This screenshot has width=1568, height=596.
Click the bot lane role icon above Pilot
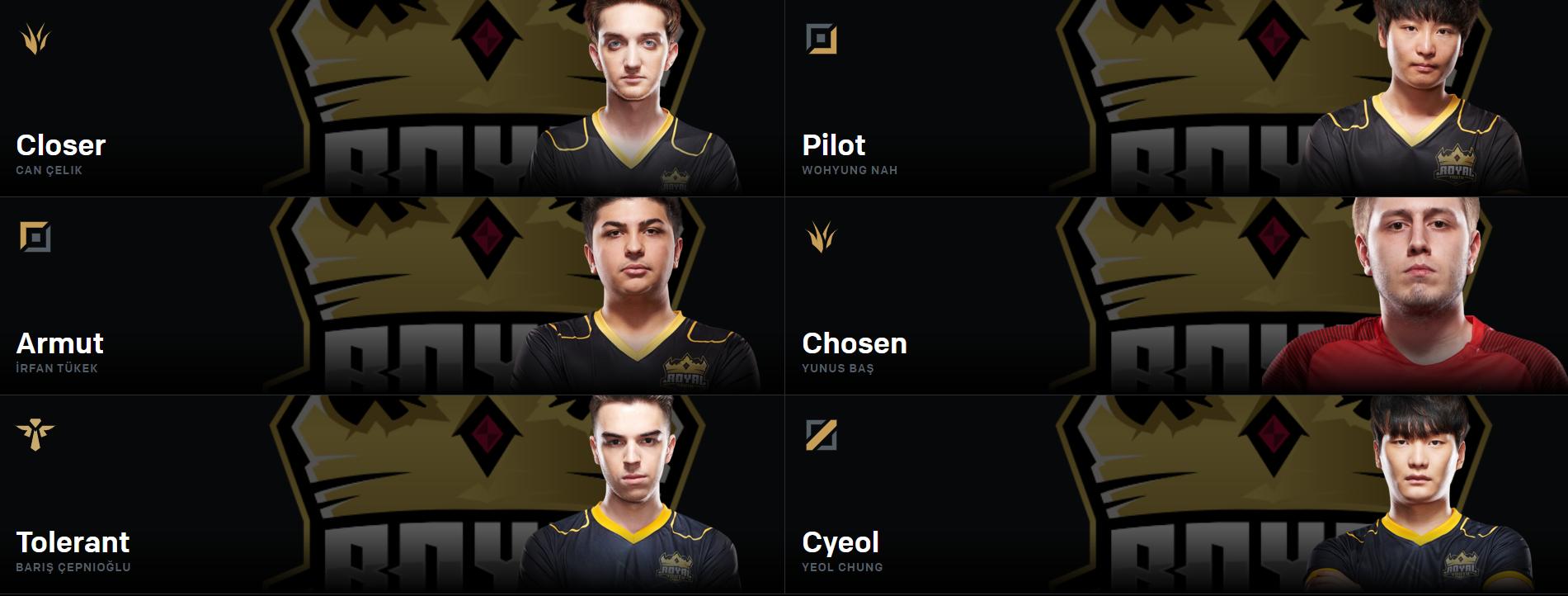tap(822, 39)
